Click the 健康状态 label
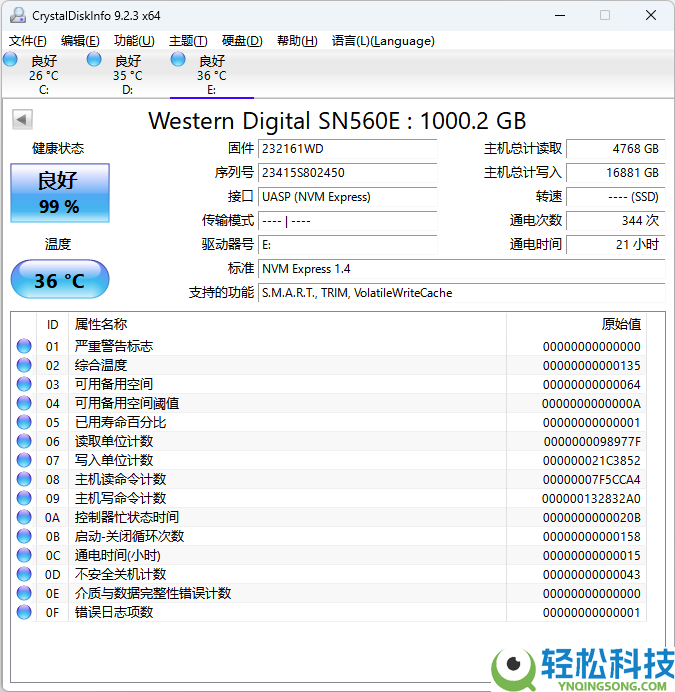Image resolution: width=675 pixels, height=692 pixels. click(x=58, y=148)
